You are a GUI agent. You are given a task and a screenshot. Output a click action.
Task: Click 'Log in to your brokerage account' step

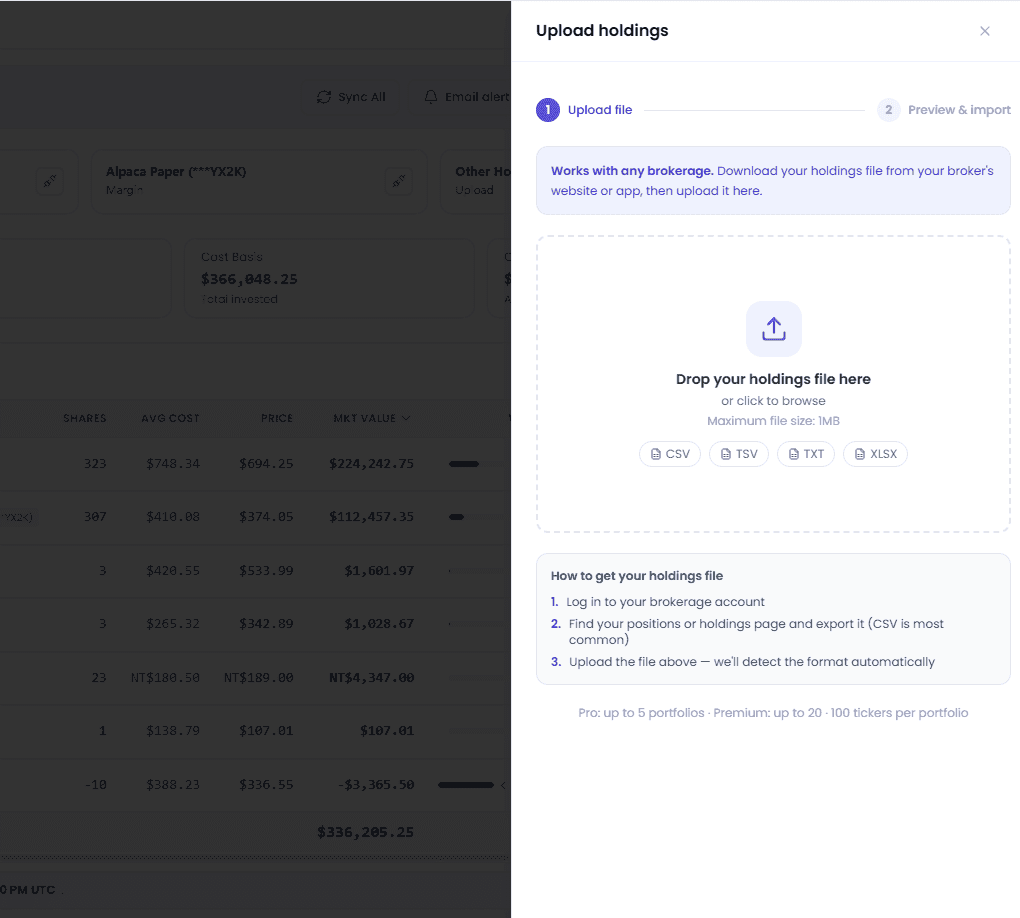pos(665,602)
